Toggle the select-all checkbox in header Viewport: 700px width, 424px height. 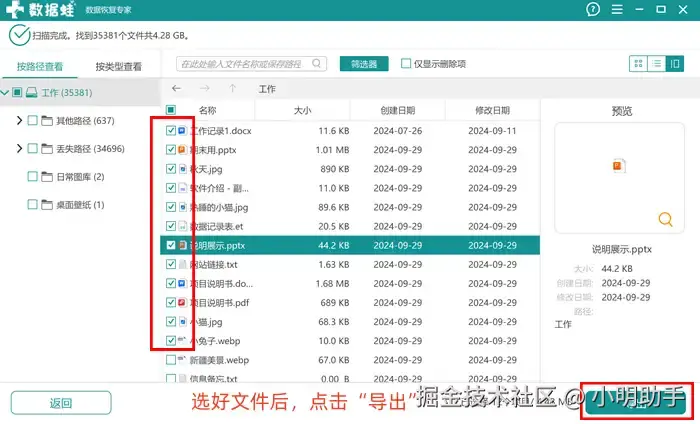pos(171,110)
